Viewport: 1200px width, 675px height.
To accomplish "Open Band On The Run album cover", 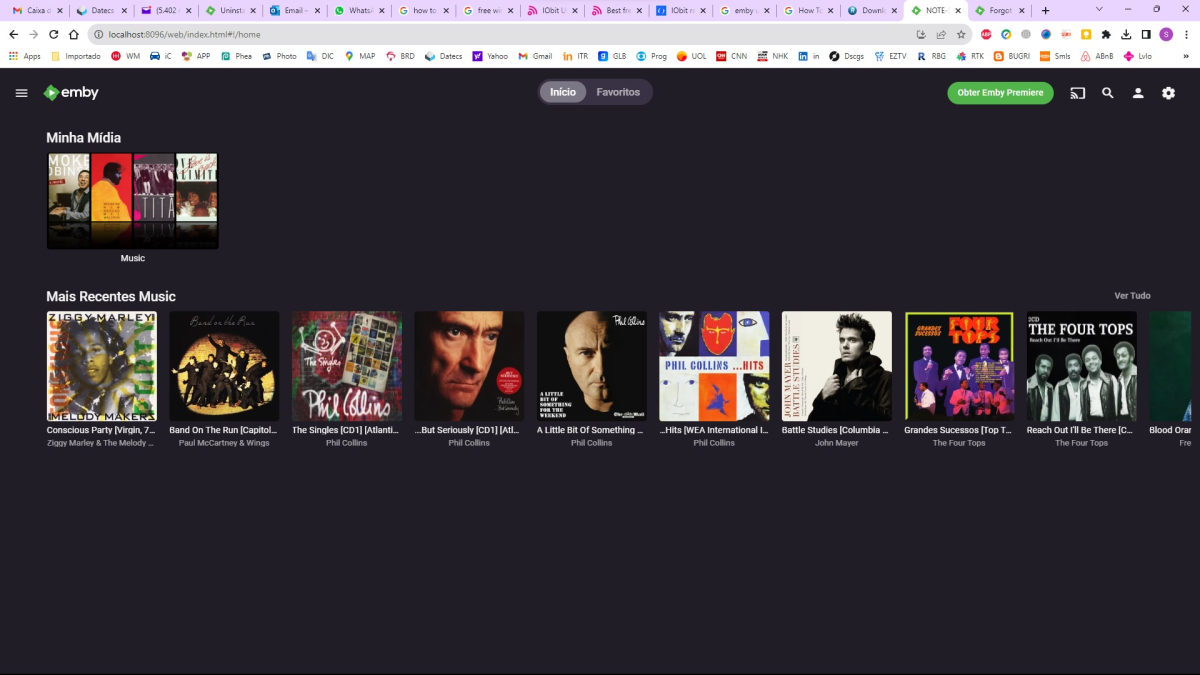I will (x=224, y=366).
